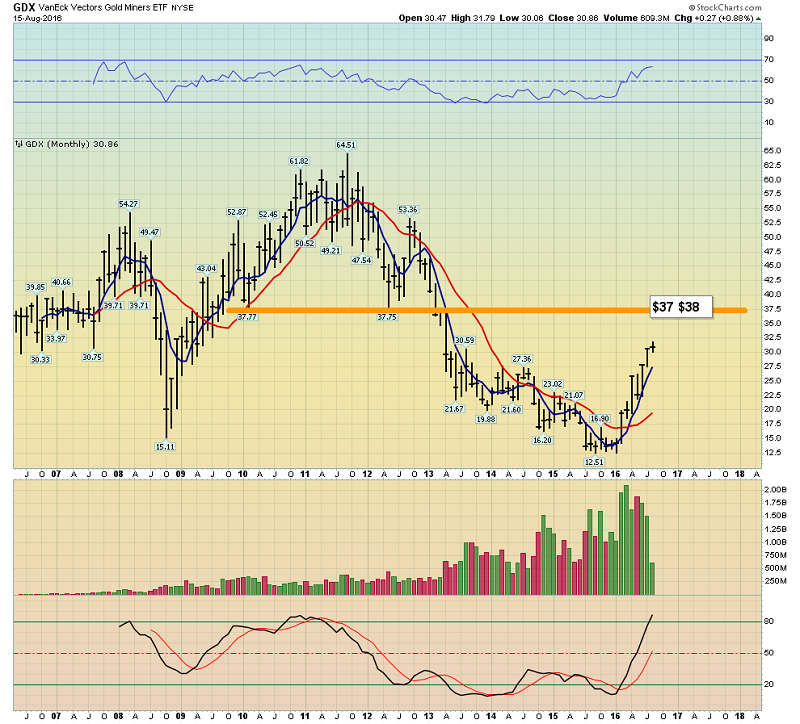Click the 27.36 price label
800x724 pixels.
(521, 359)
